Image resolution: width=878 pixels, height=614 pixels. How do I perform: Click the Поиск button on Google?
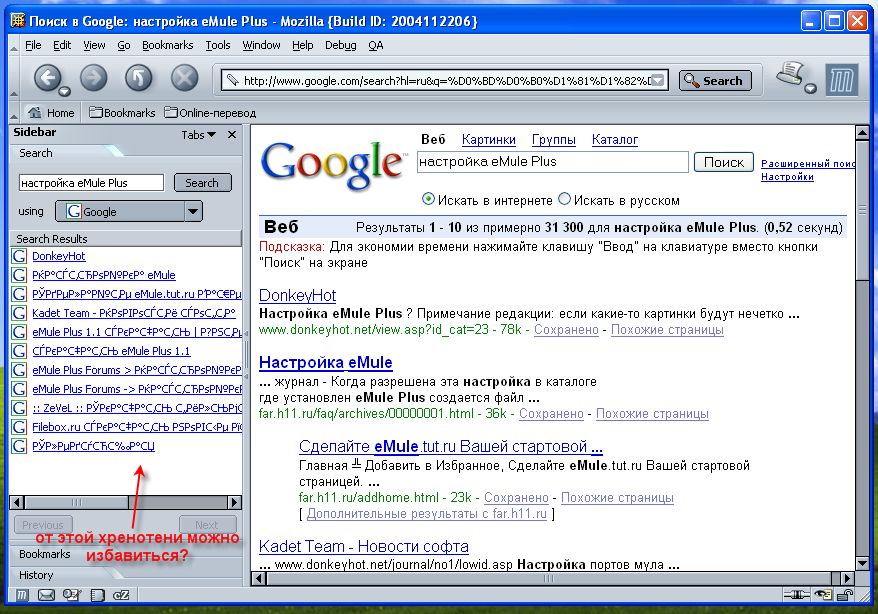[723, 162]
